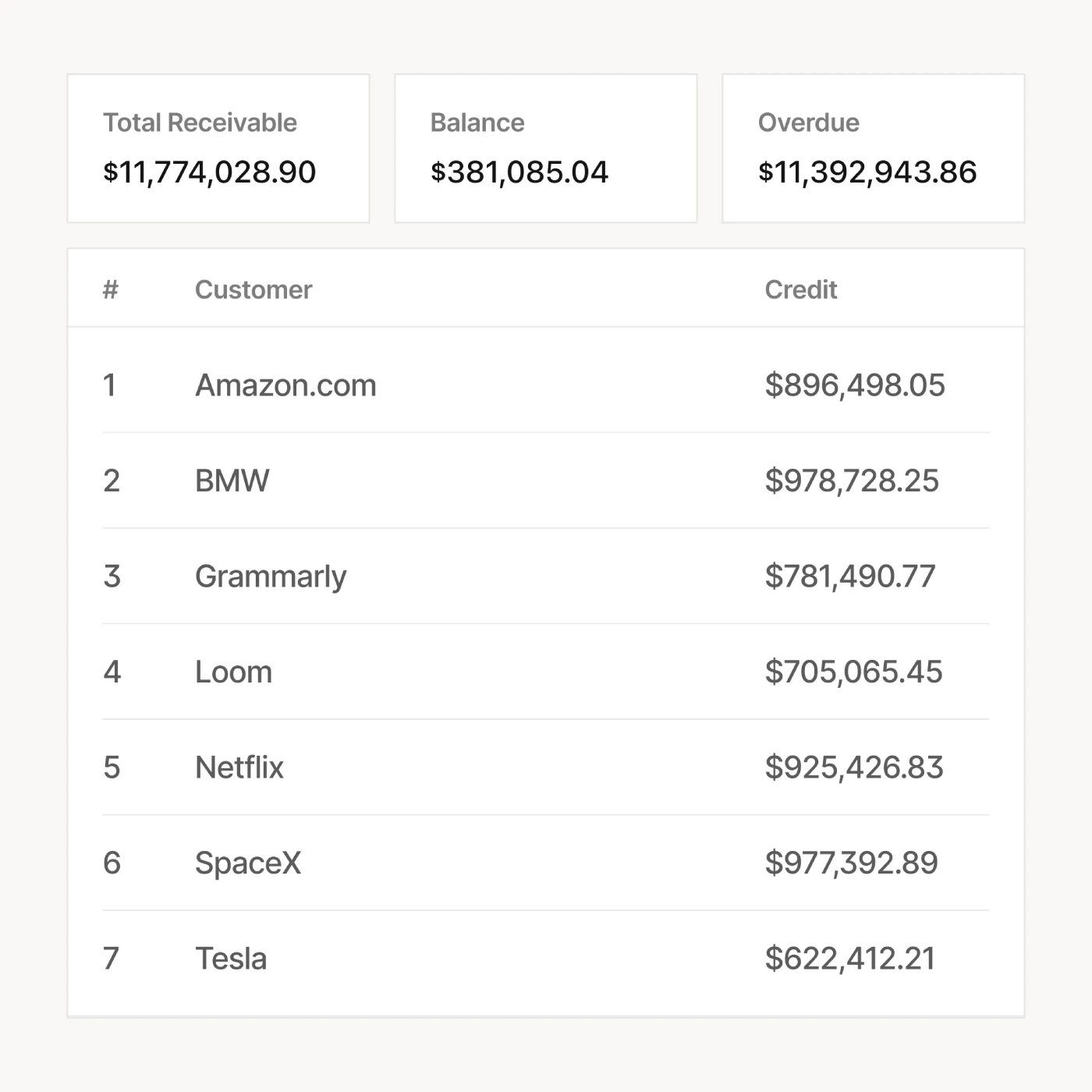Open the Balance summary card
The height and width of the screenshot is (1092, 1092).
(x=546, y=148)
